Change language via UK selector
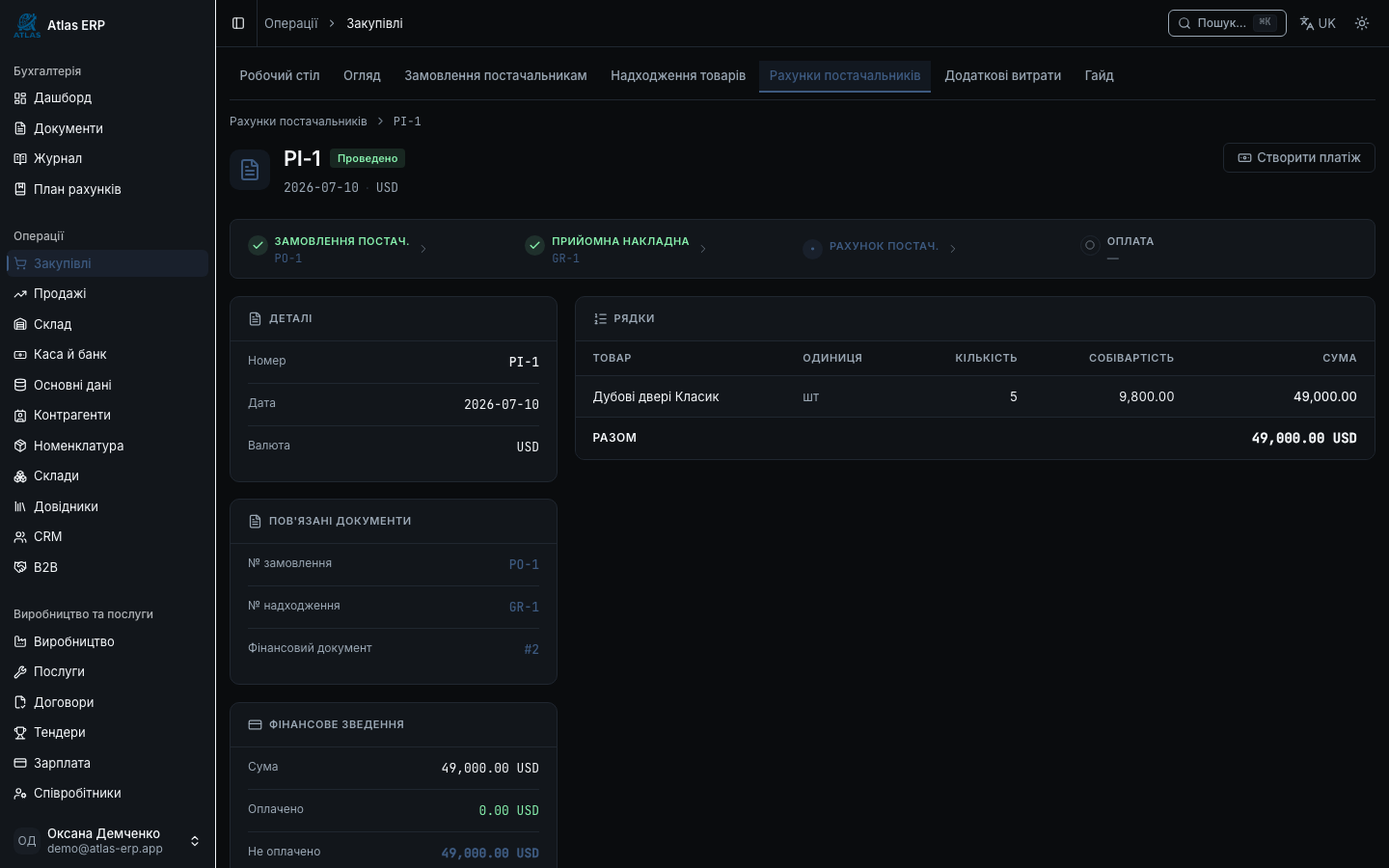The image size is (1389, 868). pyautogui.click(x=1318, y=23)
